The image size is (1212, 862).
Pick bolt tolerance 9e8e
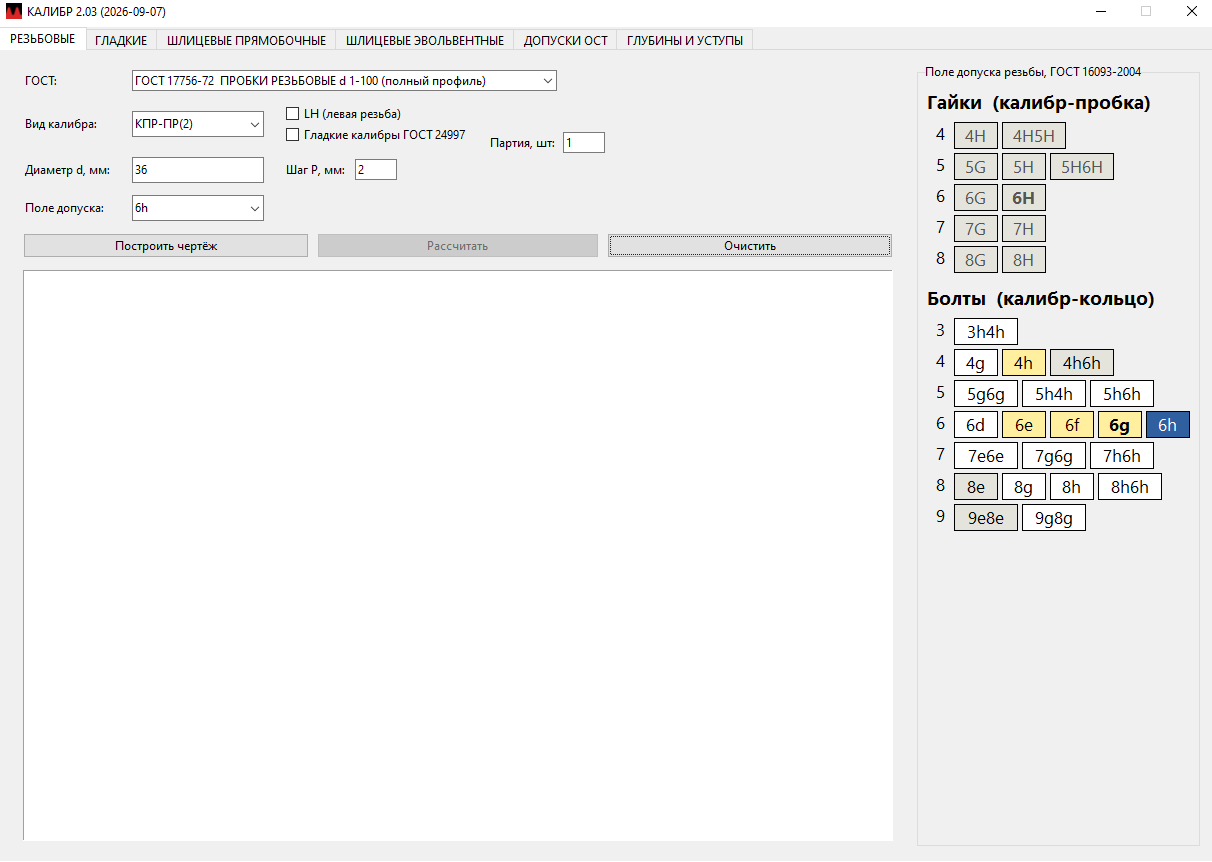[x=986, y=518]
